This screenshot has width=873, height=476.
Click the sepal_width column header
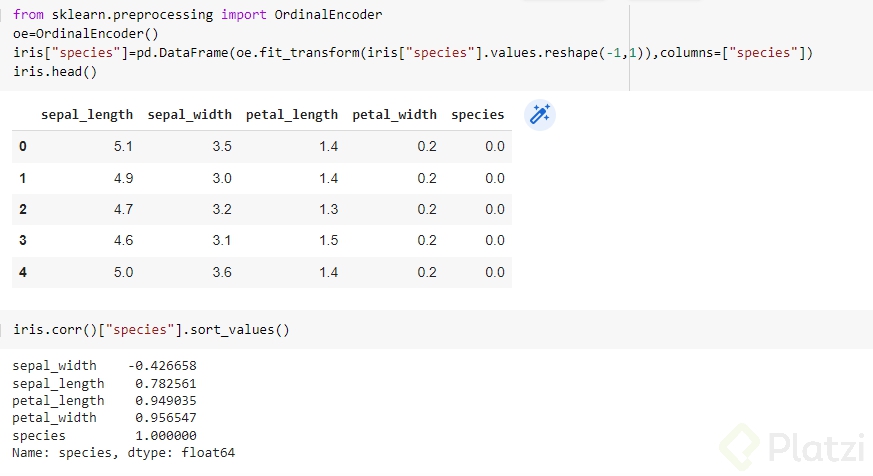point(189,115)
